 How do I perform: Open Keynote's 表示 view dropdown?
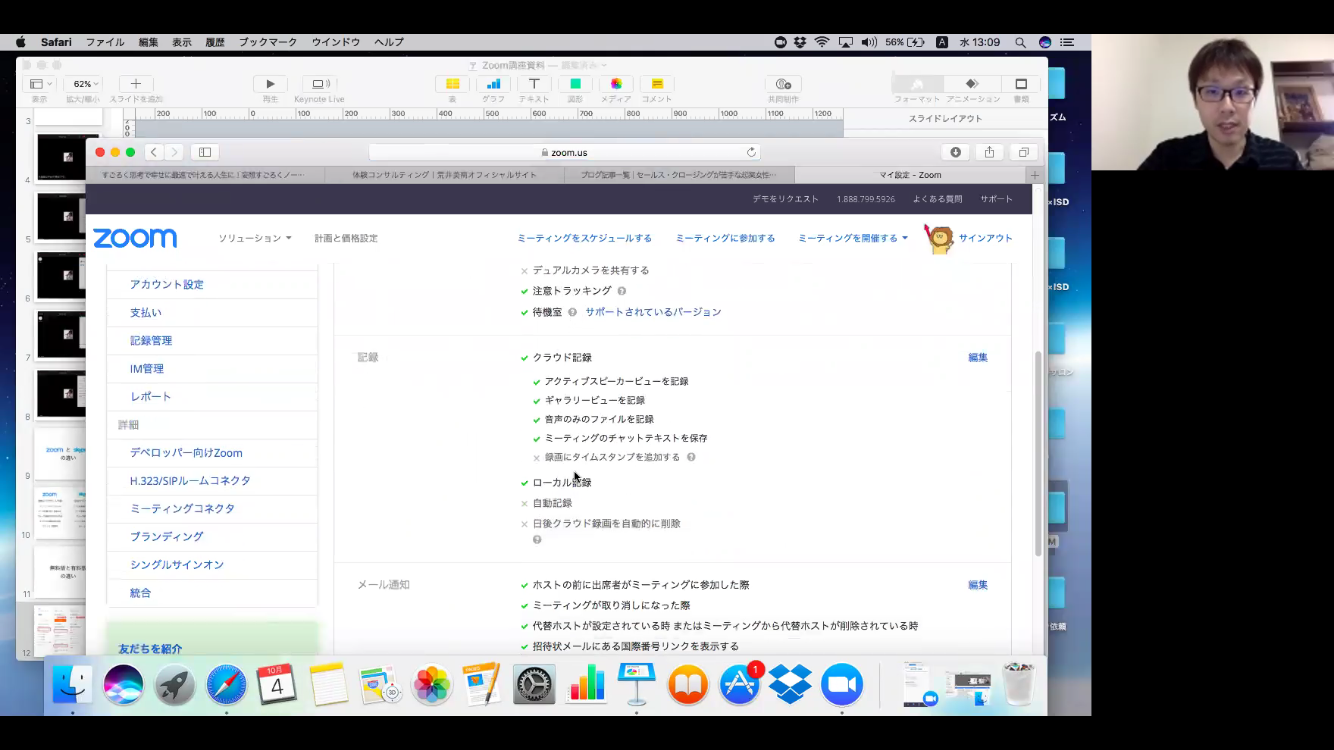(39, 84)
